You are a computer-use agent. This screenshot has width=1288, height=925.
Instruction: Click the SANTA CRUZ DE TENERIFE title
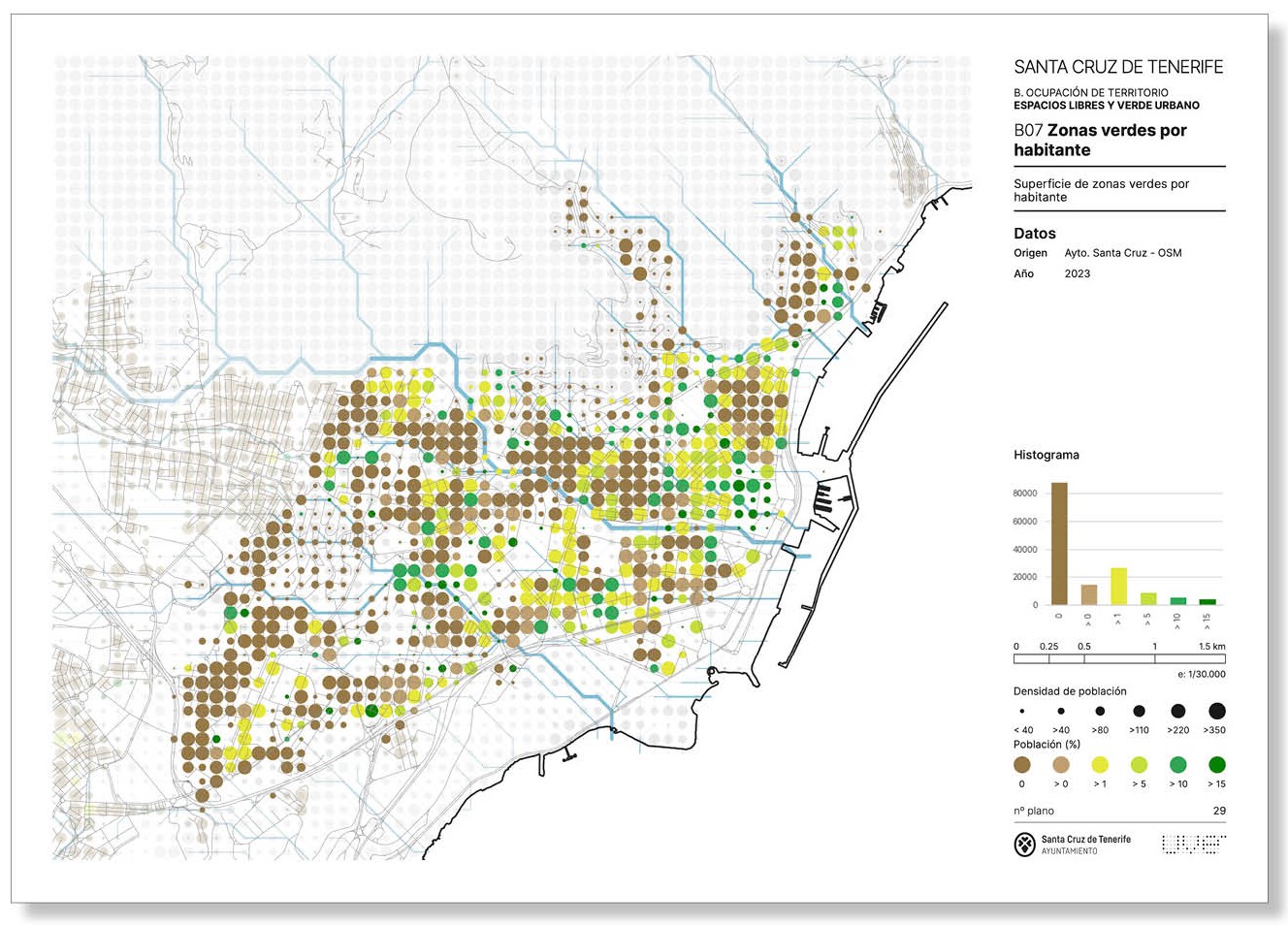1117,67
